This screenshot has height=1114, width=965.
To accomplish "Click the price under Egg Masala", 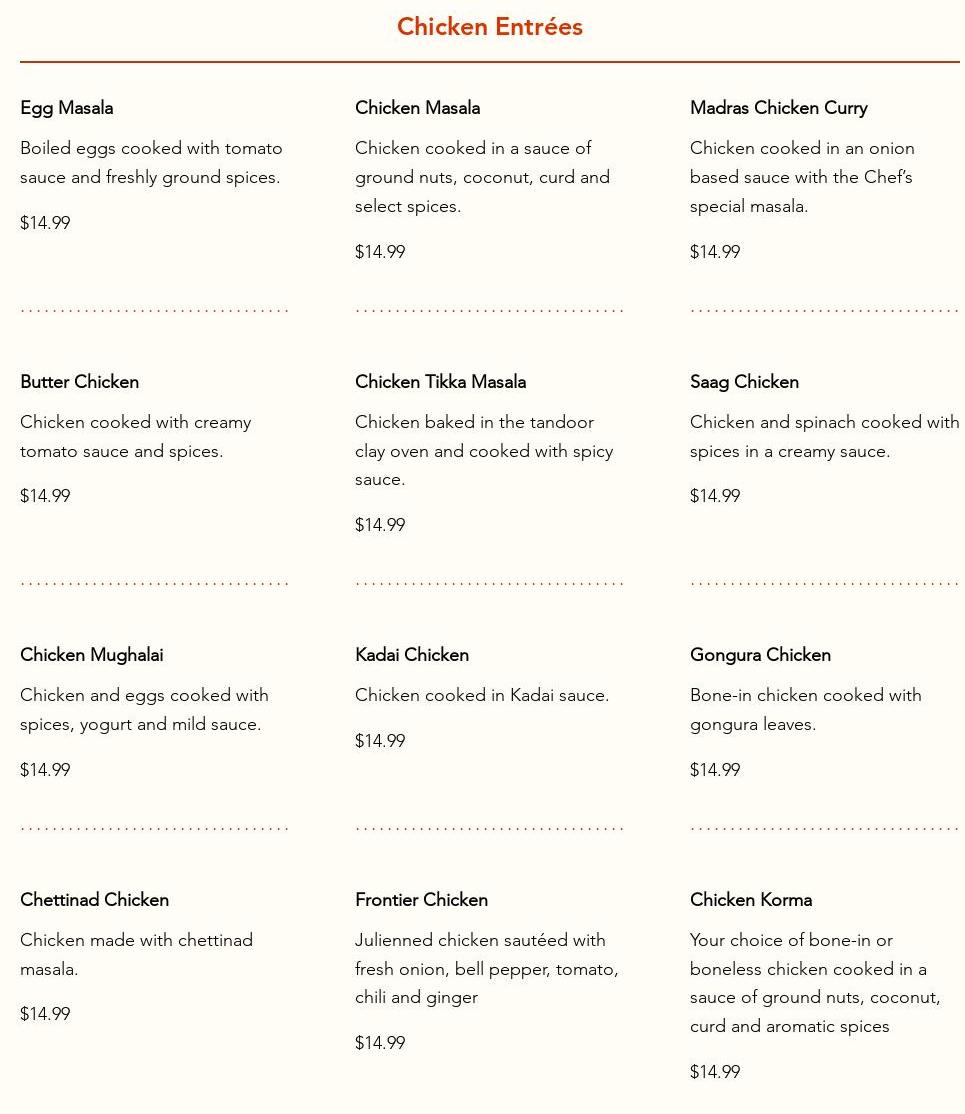I will (x=45, y=223).
